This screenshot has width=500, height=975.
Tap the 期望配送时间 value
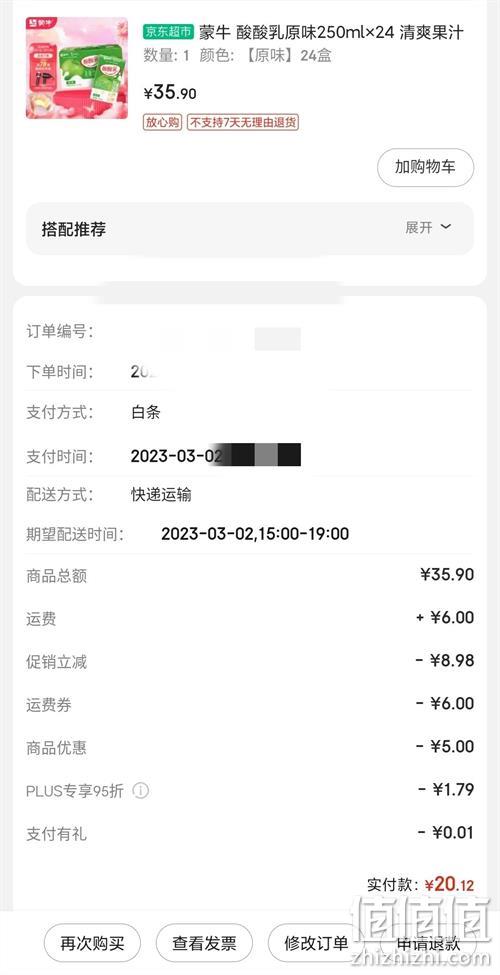(x=255, y=534)
